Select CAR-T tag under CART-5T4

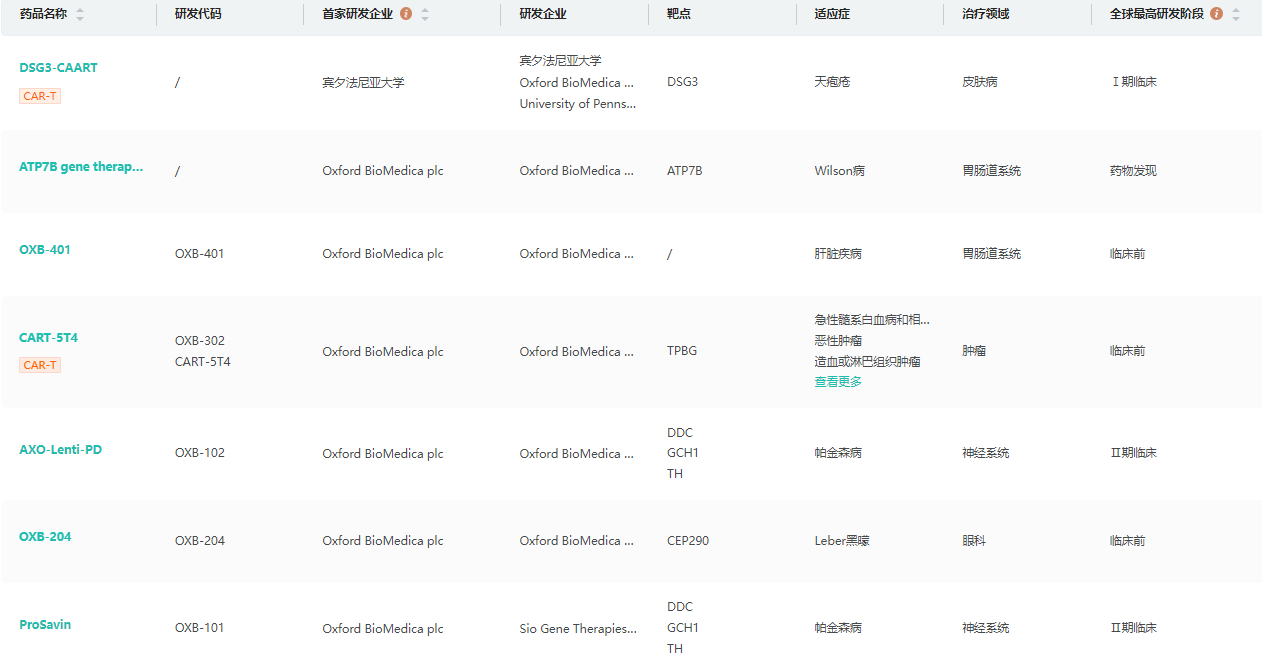[x=40, y=365]
